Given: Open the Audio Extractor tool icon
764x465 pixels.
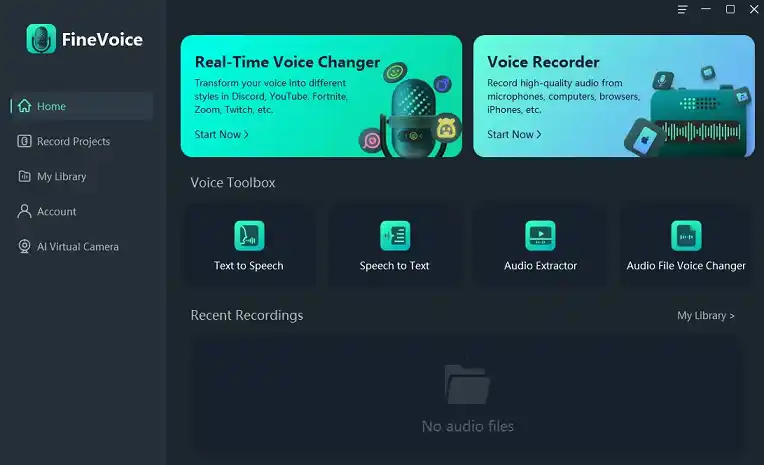Looking at the screenshot, I should point(540,235).
